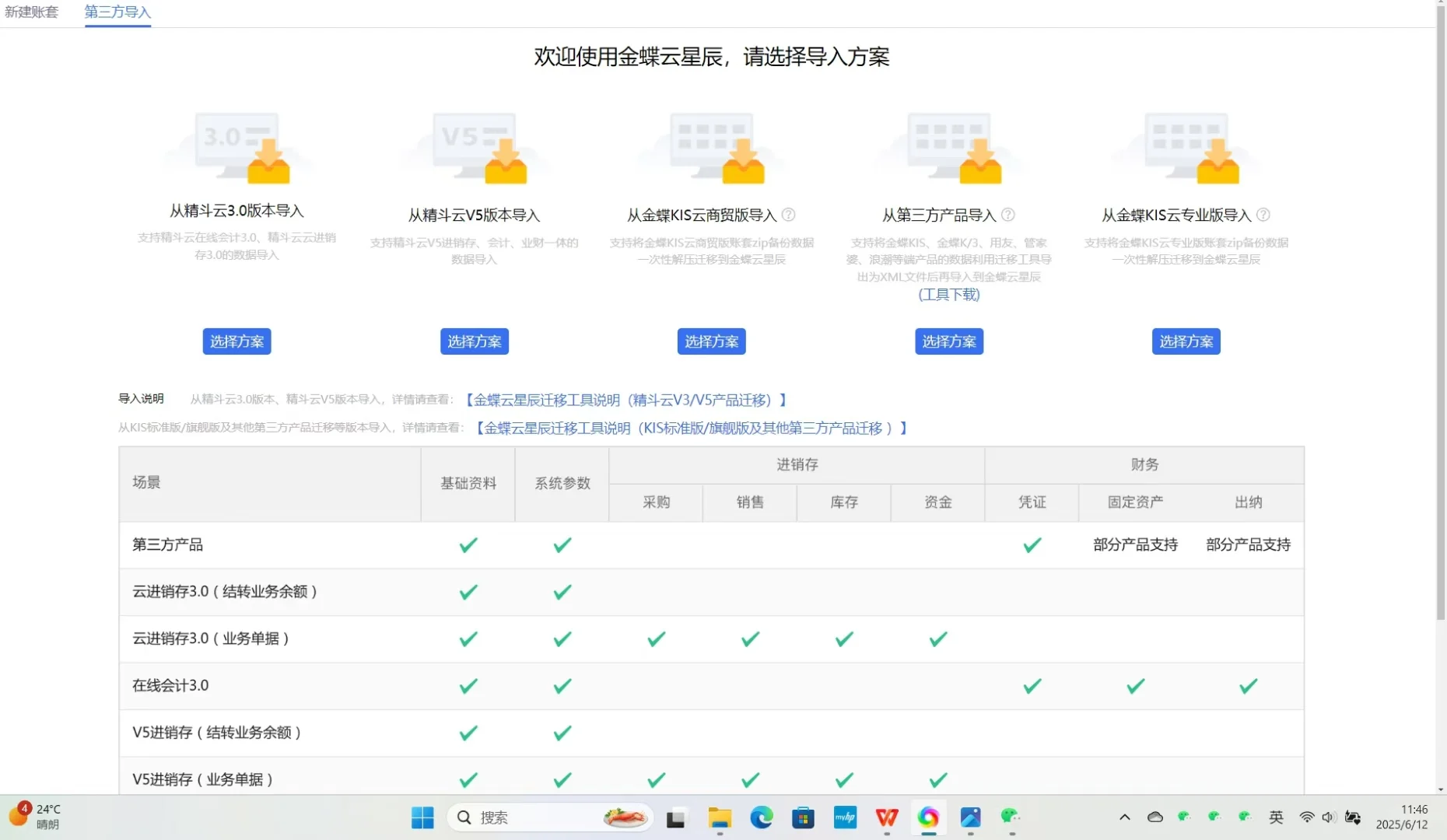Open the 工具下载 link
Viewport: 1447px width, 840px height.
pos(948,295)
